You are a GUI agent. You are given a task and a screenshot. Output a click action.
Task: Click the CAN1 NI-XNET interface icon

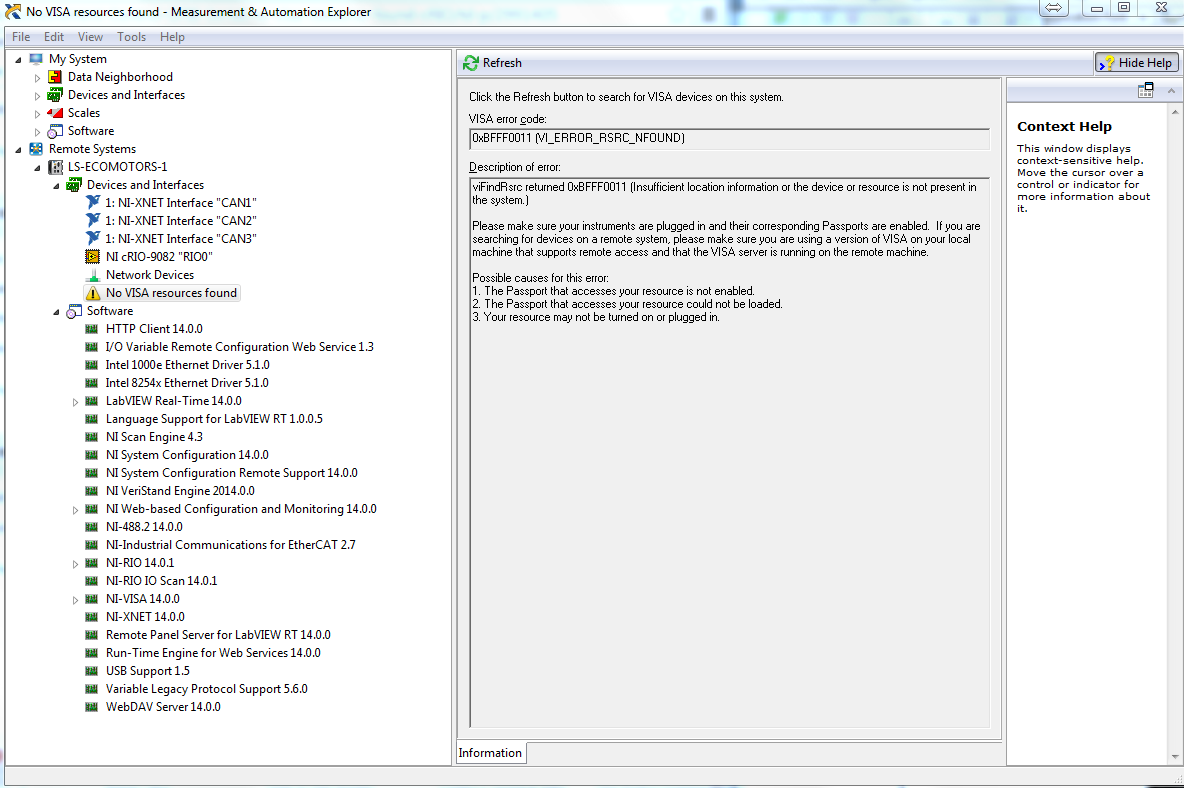coord(93,202)
